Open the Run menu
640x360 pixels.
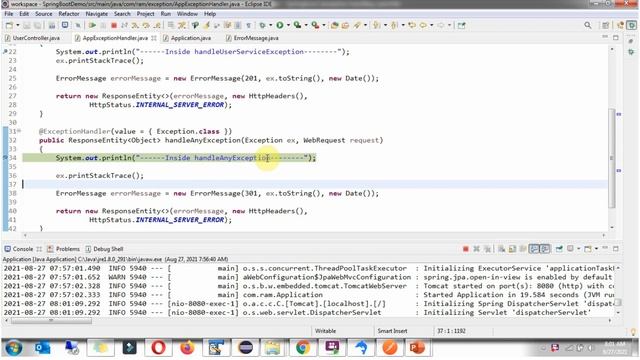[166, 14]
